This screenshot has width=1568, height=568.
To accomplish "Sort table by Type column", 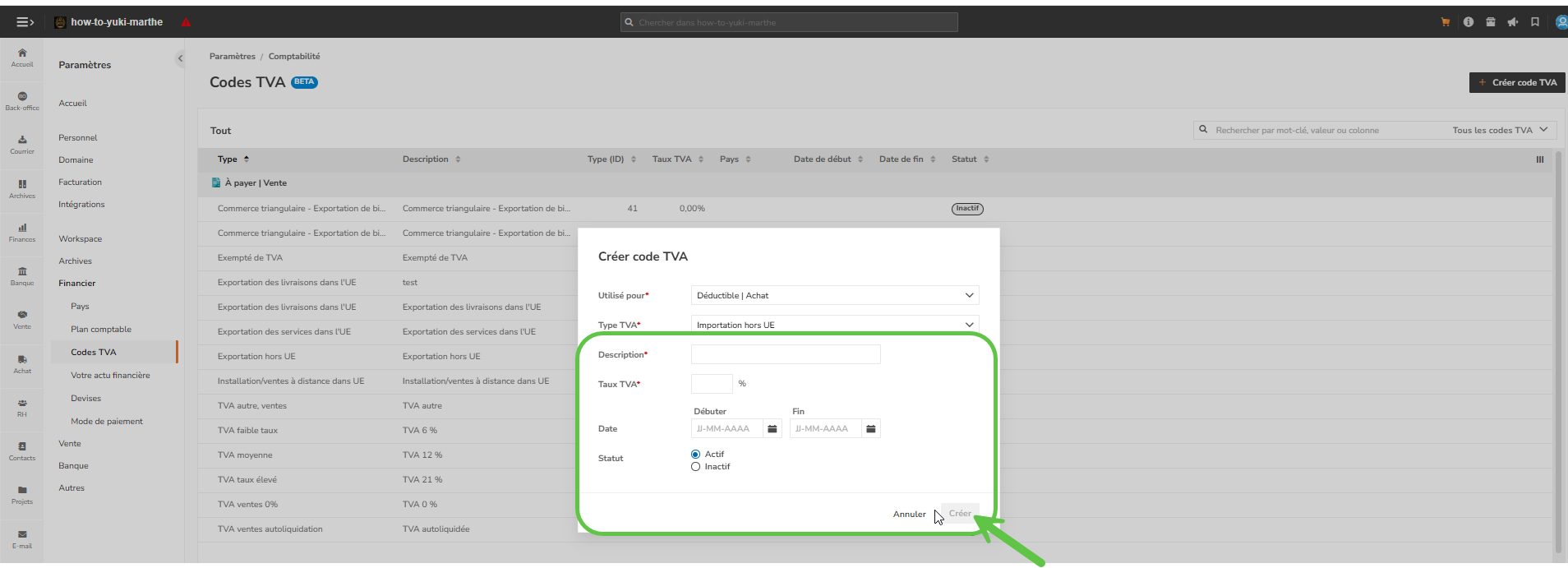I will point(233,159).
